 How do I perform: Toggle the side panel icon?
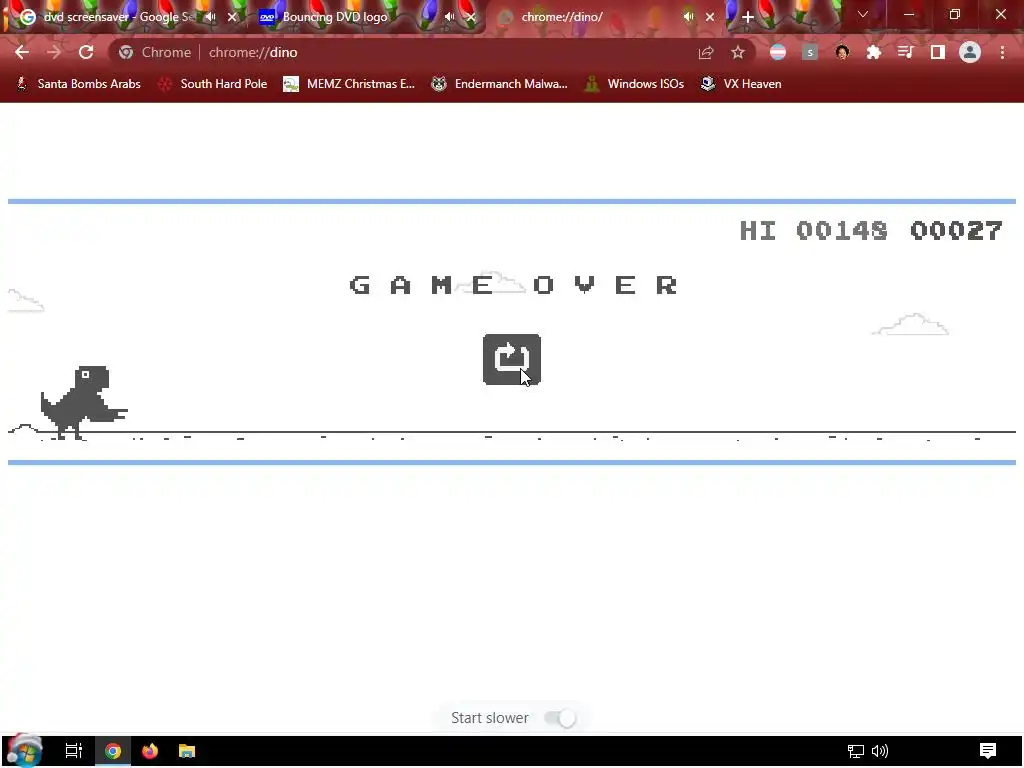pyautogui.click(x=938, y=52)
